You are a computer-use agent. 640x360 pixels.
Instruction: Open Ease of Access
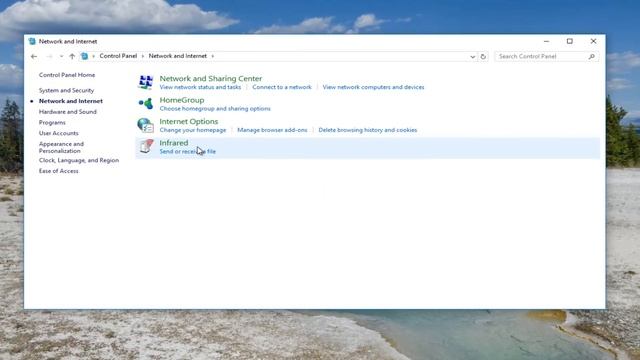point(58,171)
